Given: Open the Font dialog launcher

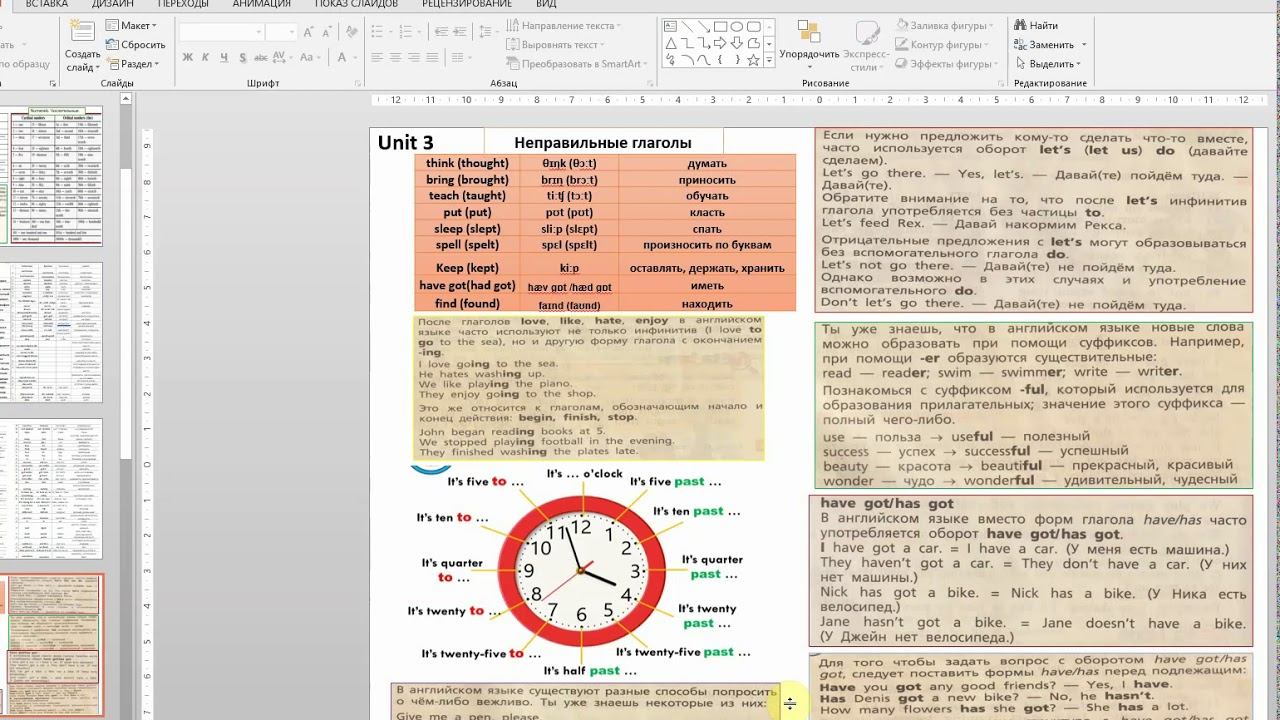Looking at the screenshot, I should pos(358,83).
